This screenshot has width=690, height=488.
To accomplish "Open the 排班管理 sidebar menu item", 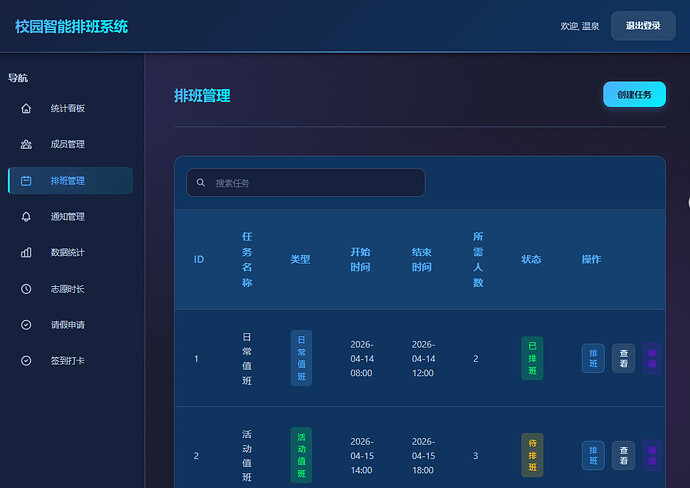I will [x=70, y=180].
